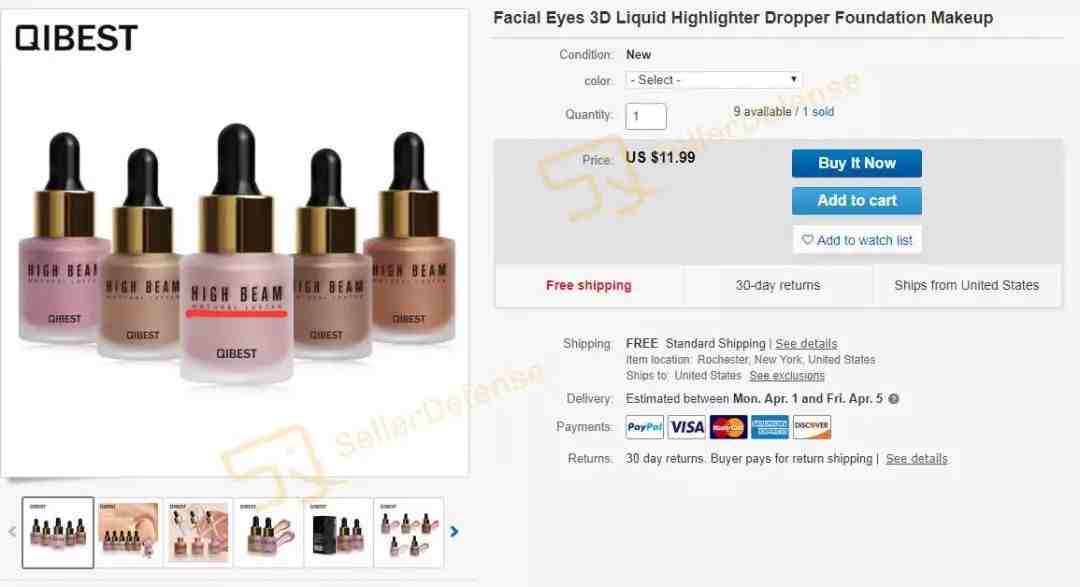The height and width of the screenshot is (587, 1080).
Task: Click the delivery estimate help icon
Action: 893,399
